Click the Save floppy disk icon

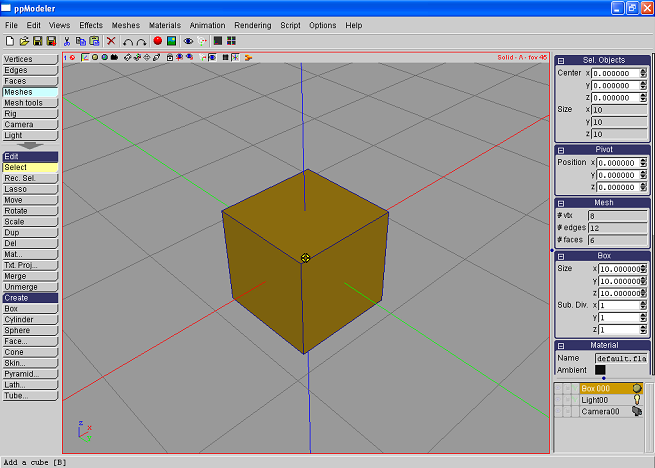[38, 41]
